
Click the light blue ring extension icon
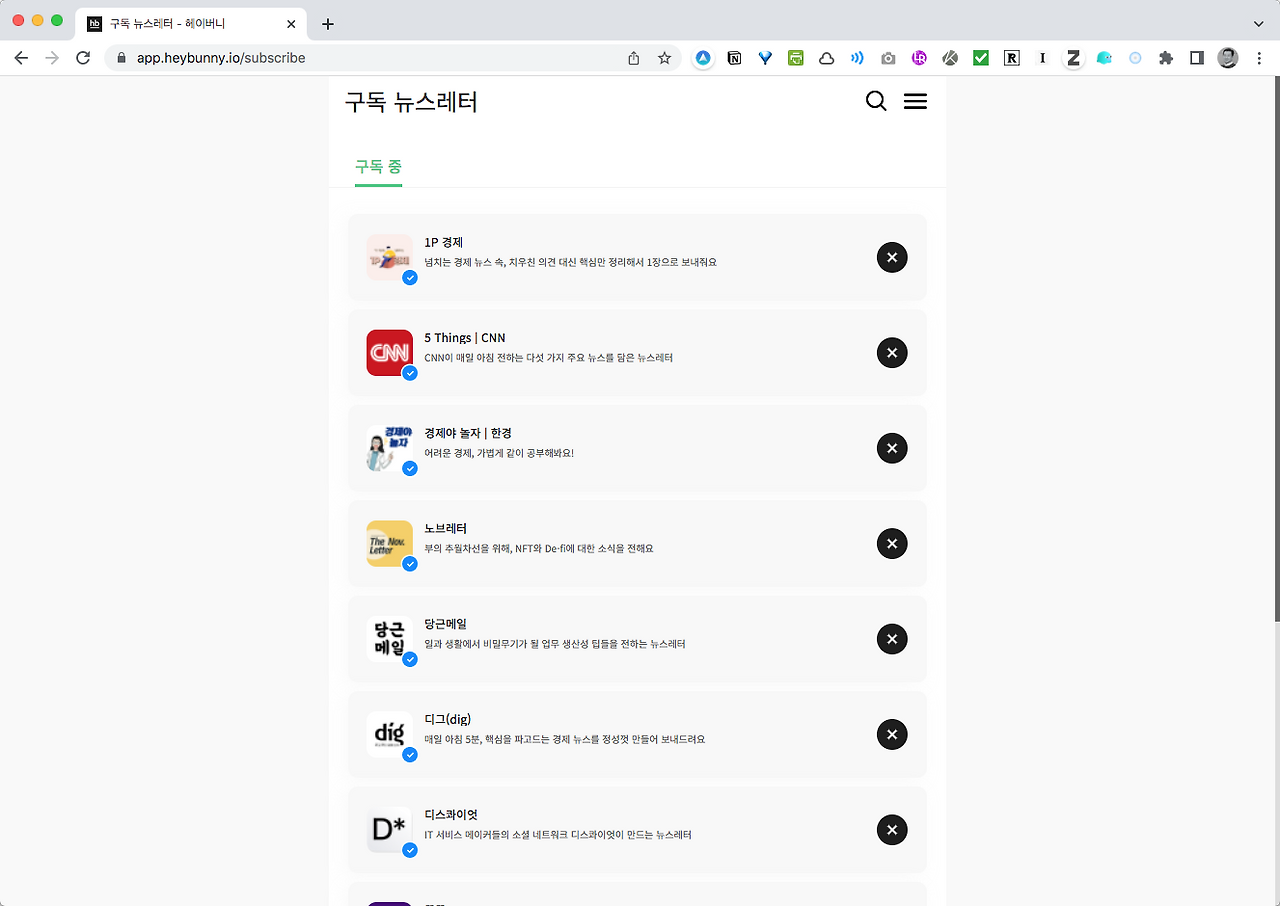coord(1135,58)
